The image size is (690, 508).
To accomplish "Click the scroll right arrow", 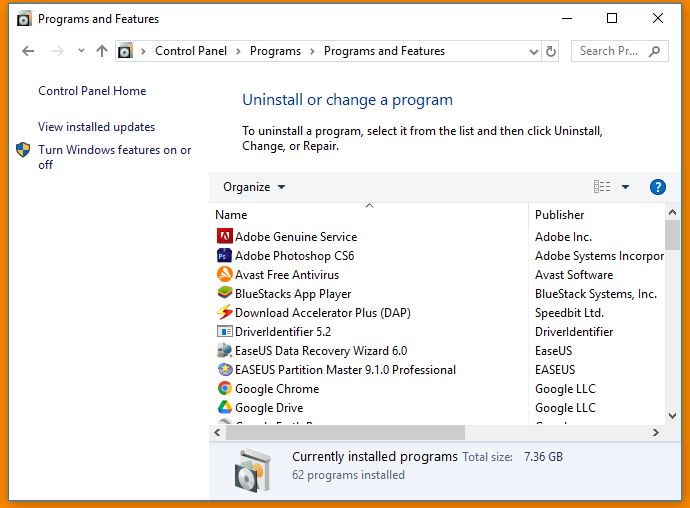I will point(656,432).
